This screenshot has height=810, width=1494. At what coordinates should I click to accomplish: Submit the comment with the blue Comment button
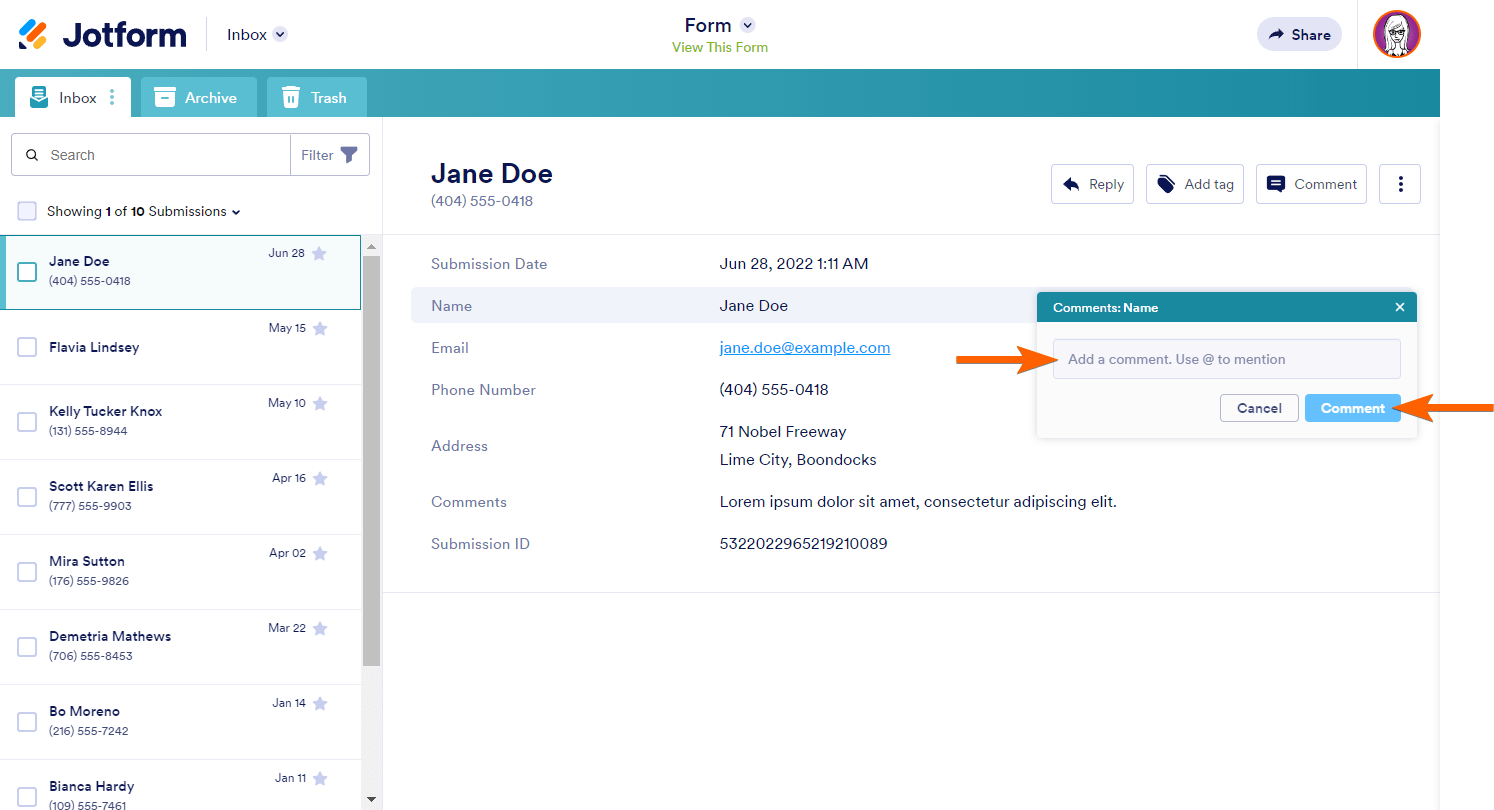(1353, 408)
